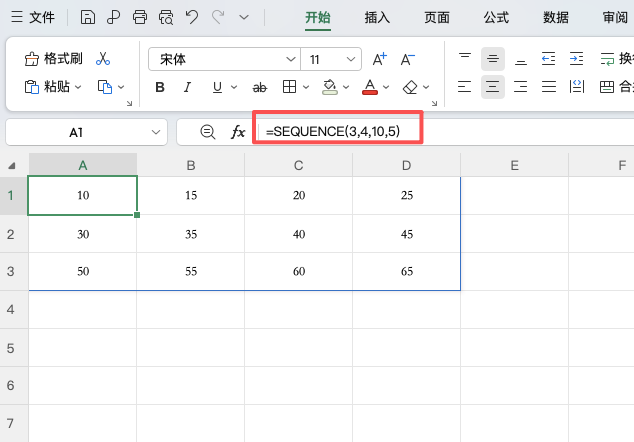Click the 粘贴 paste button

[47, 87]
